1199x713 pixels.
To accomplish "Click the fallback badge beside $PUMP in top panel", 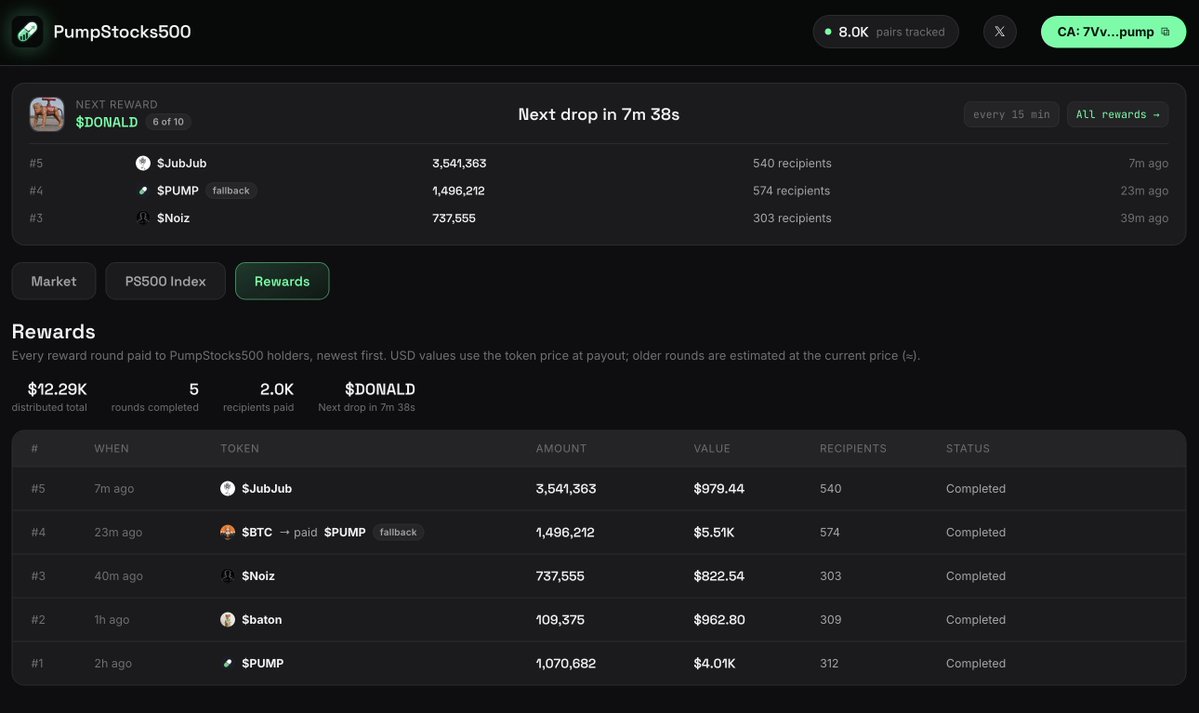I will click(231, 190).
